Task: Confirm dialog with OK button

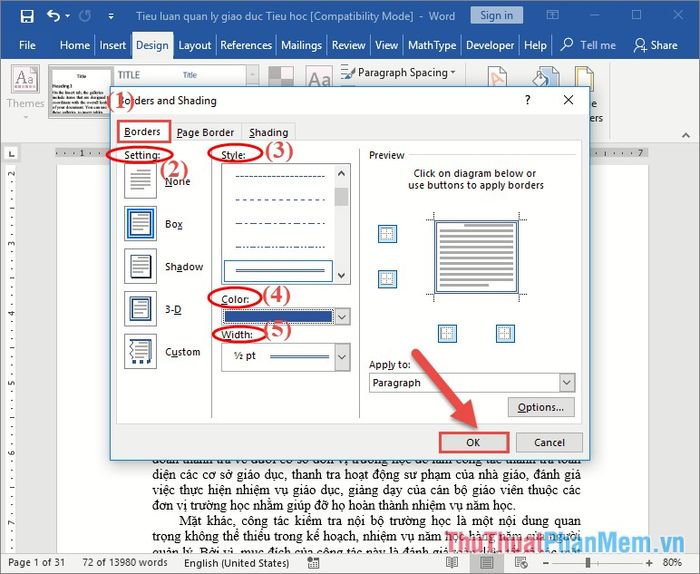Action: [x=473, y=442]
